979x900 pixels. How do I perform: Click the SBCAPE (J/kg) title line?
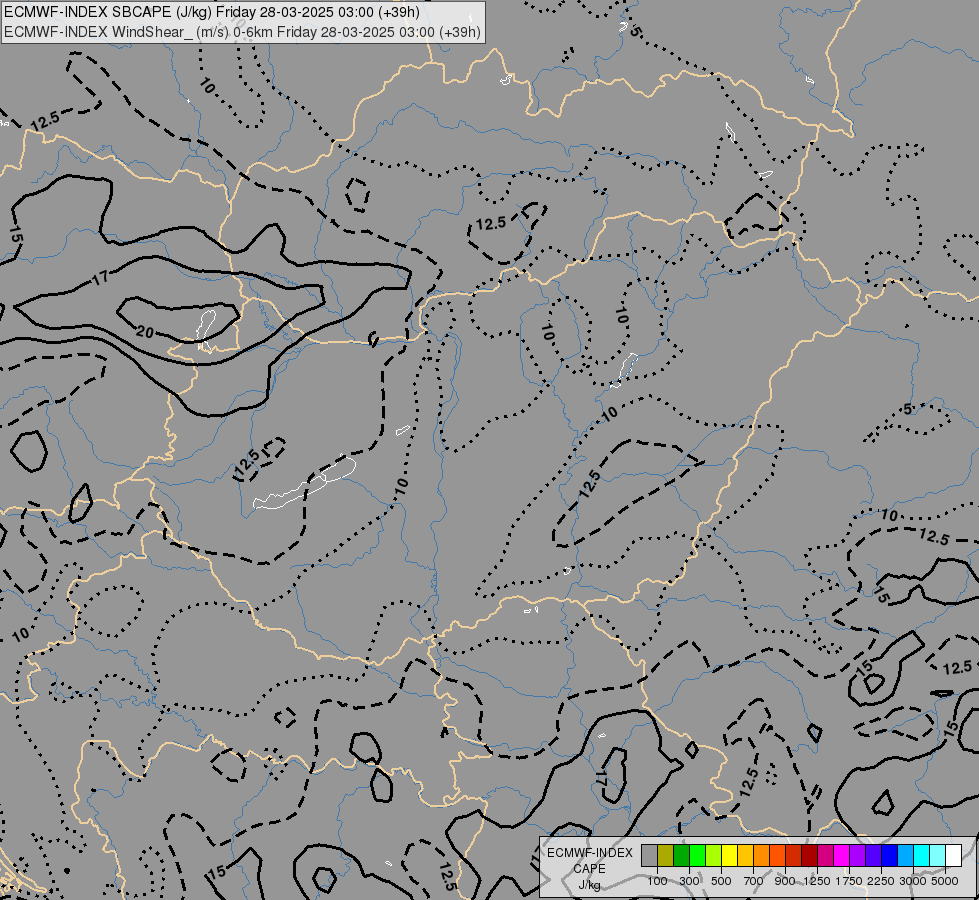coord(212,12)
